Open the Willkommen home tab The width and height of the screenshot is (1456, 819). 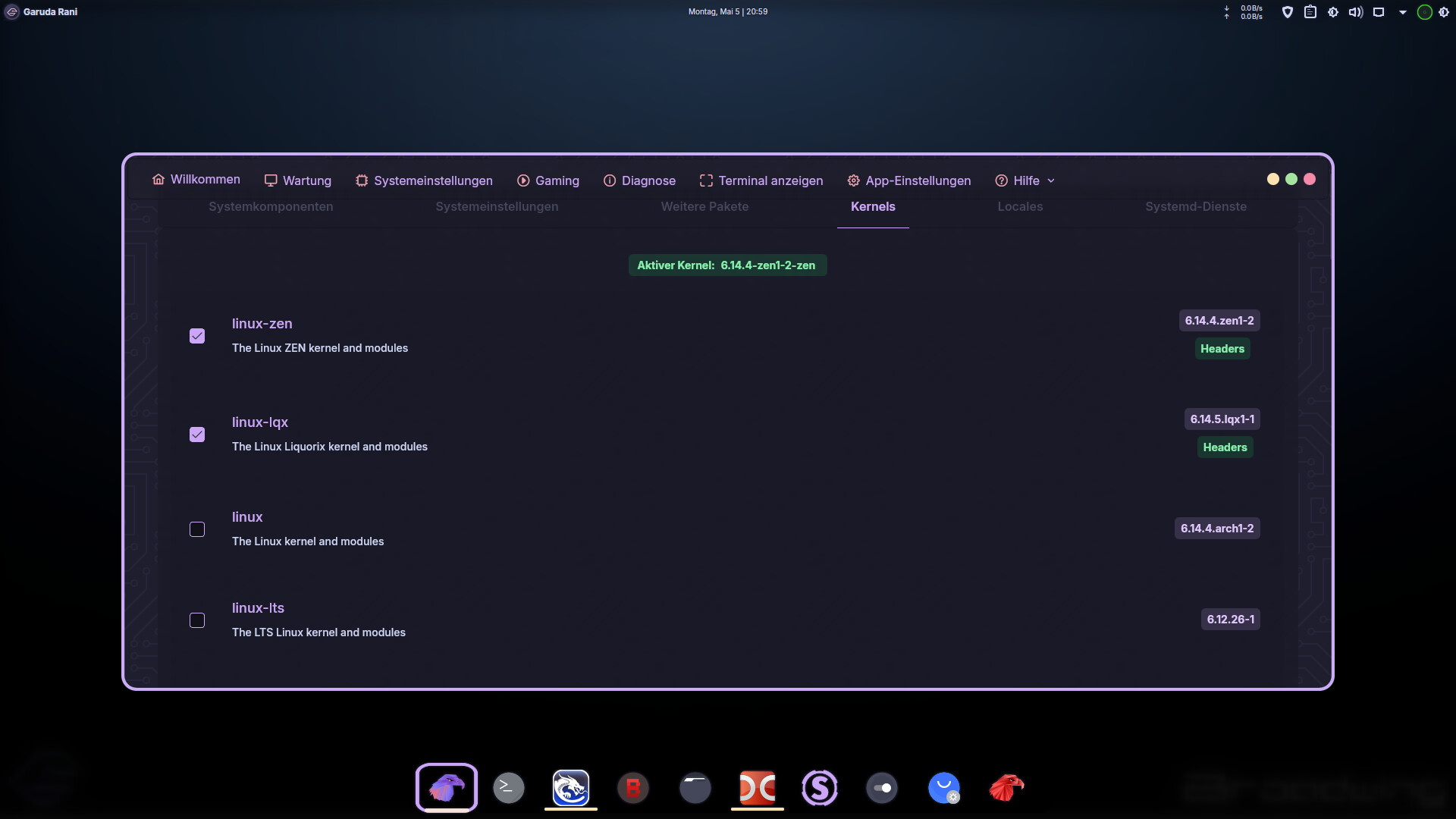(x=196, y=180)
